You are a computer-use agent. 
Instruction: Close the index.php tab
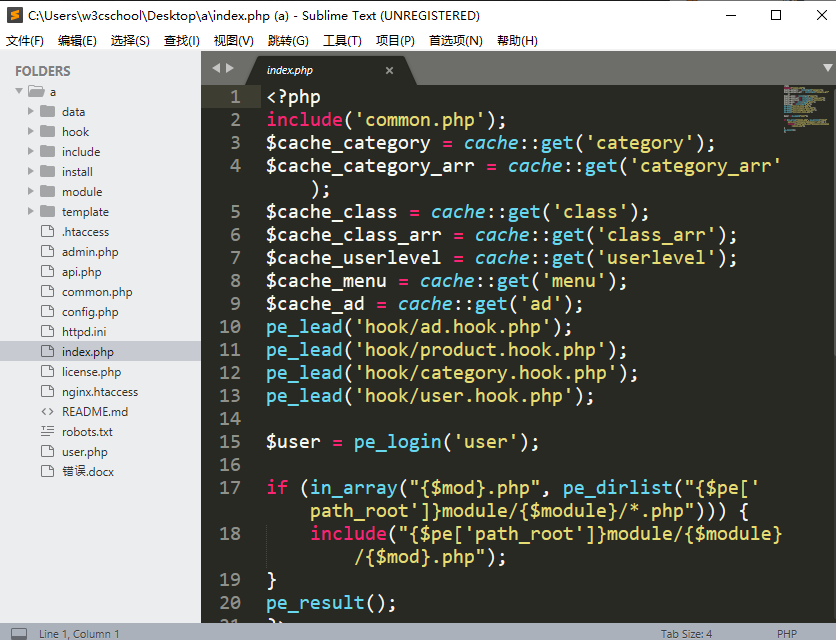click(390, 71)
